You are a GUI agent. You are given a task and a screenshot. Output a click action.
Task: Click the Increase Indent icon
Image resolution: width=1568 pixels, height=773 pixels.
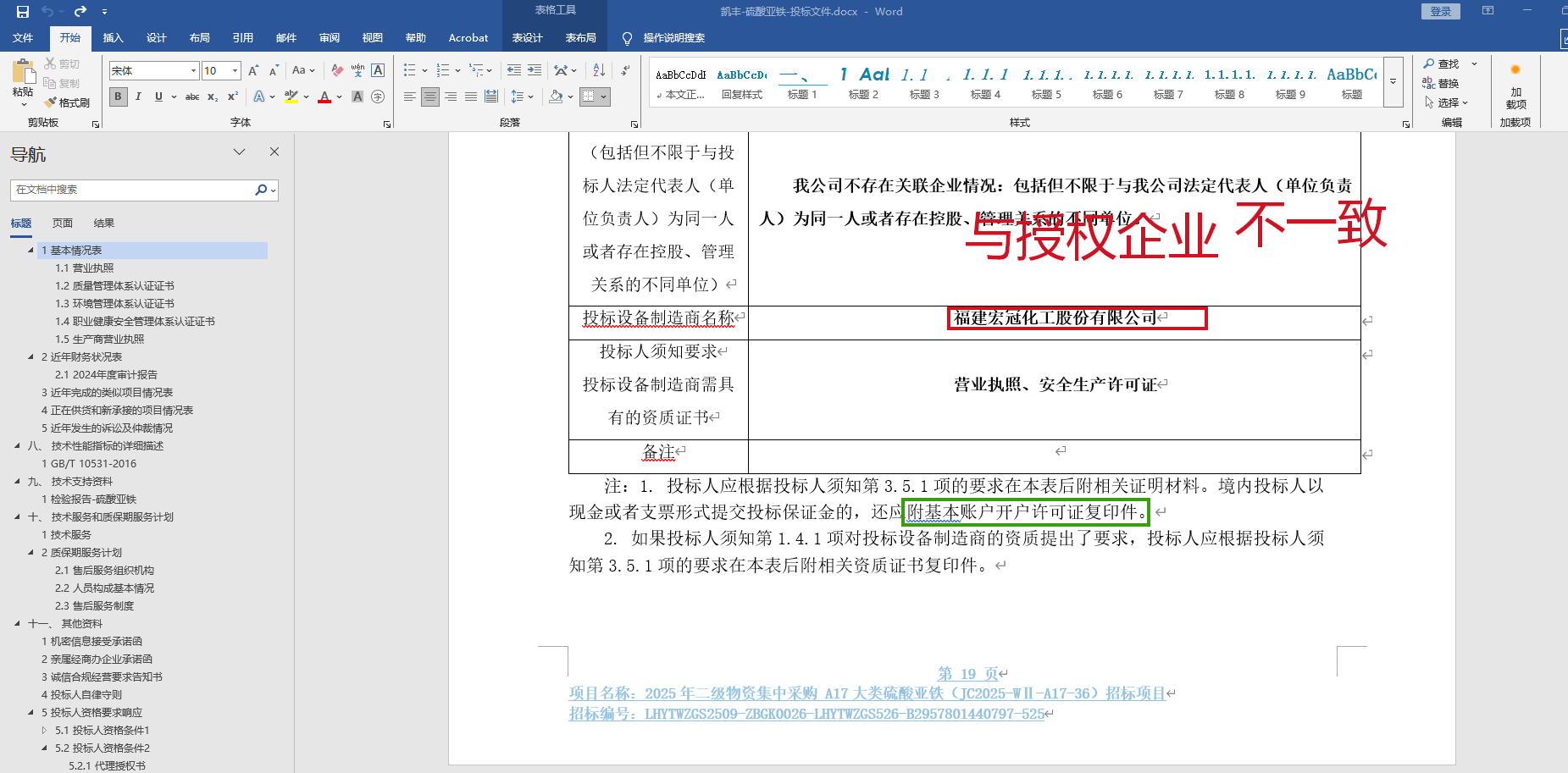tap(535, 70)
